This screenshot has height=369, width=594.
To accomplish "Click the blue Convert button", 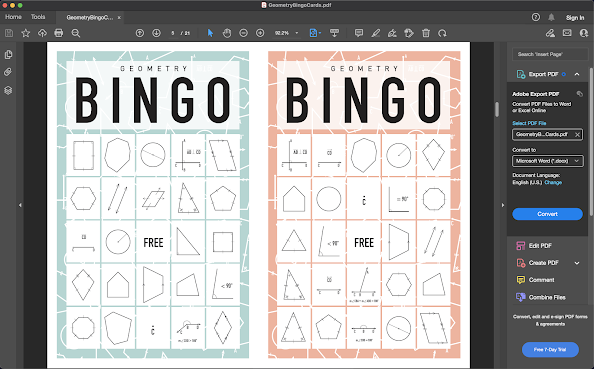I will pos(547,214).
